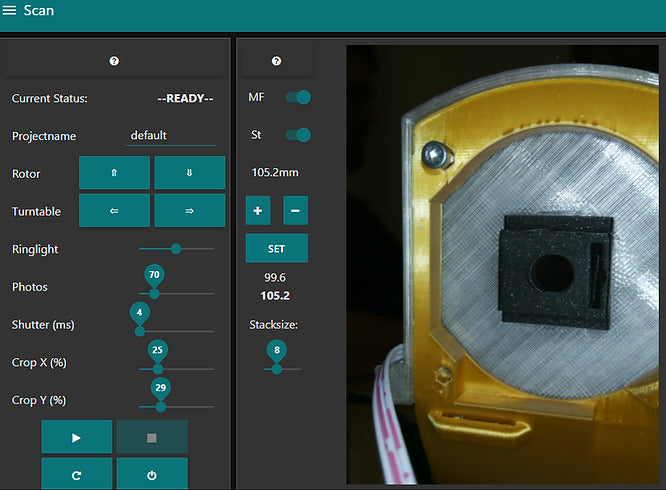Stop the scan with the stop button
The width and height of the screenshot is (666, 490).
pos(152,438)
